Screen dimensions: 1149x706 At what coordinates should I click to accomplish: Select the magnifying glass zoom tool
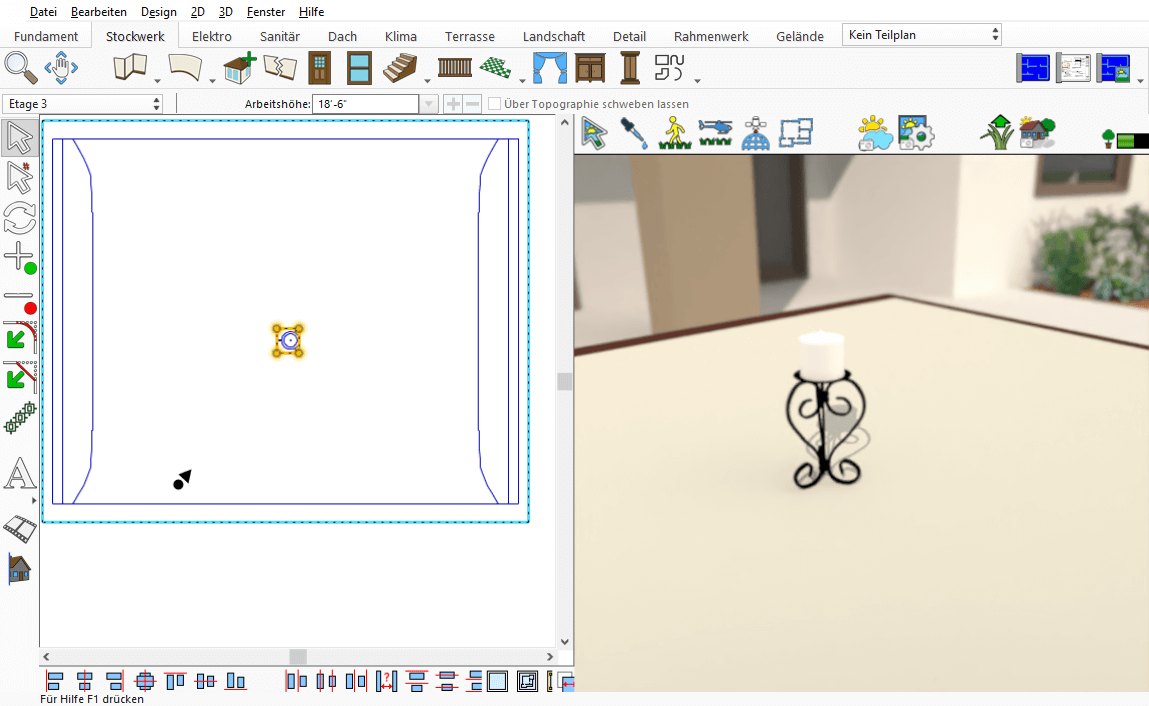click(20, 68)
